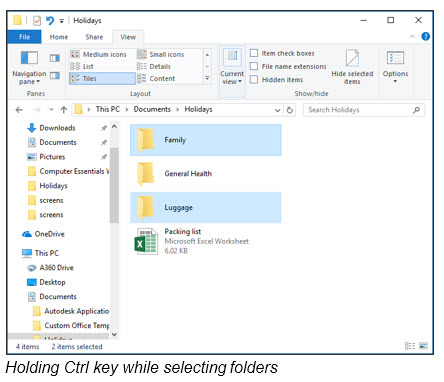Select the Luggage folder
Screen dimensions: 444x382
[206, 207]
